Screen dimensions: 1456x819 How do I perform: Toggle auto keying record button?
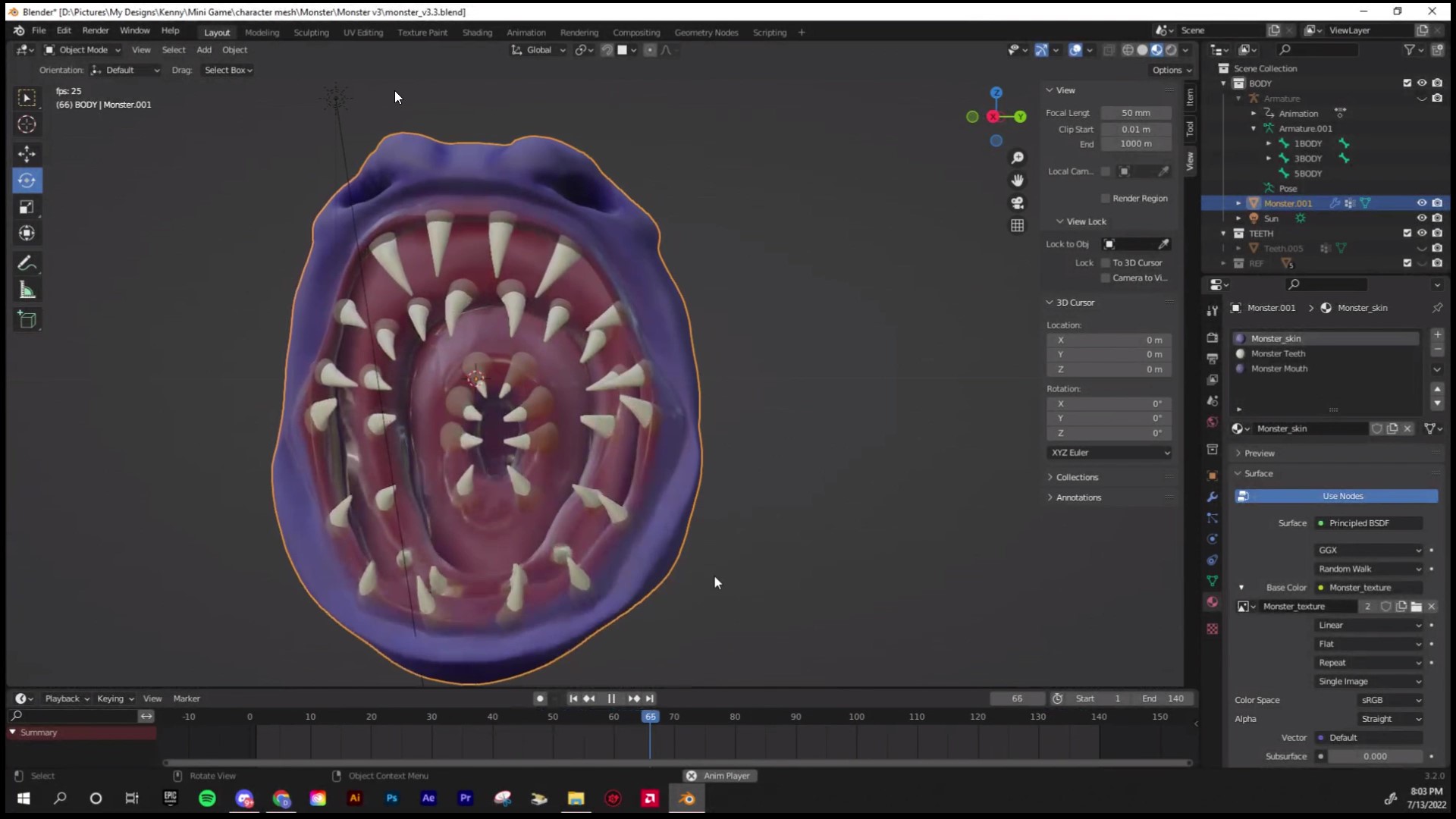539,698
